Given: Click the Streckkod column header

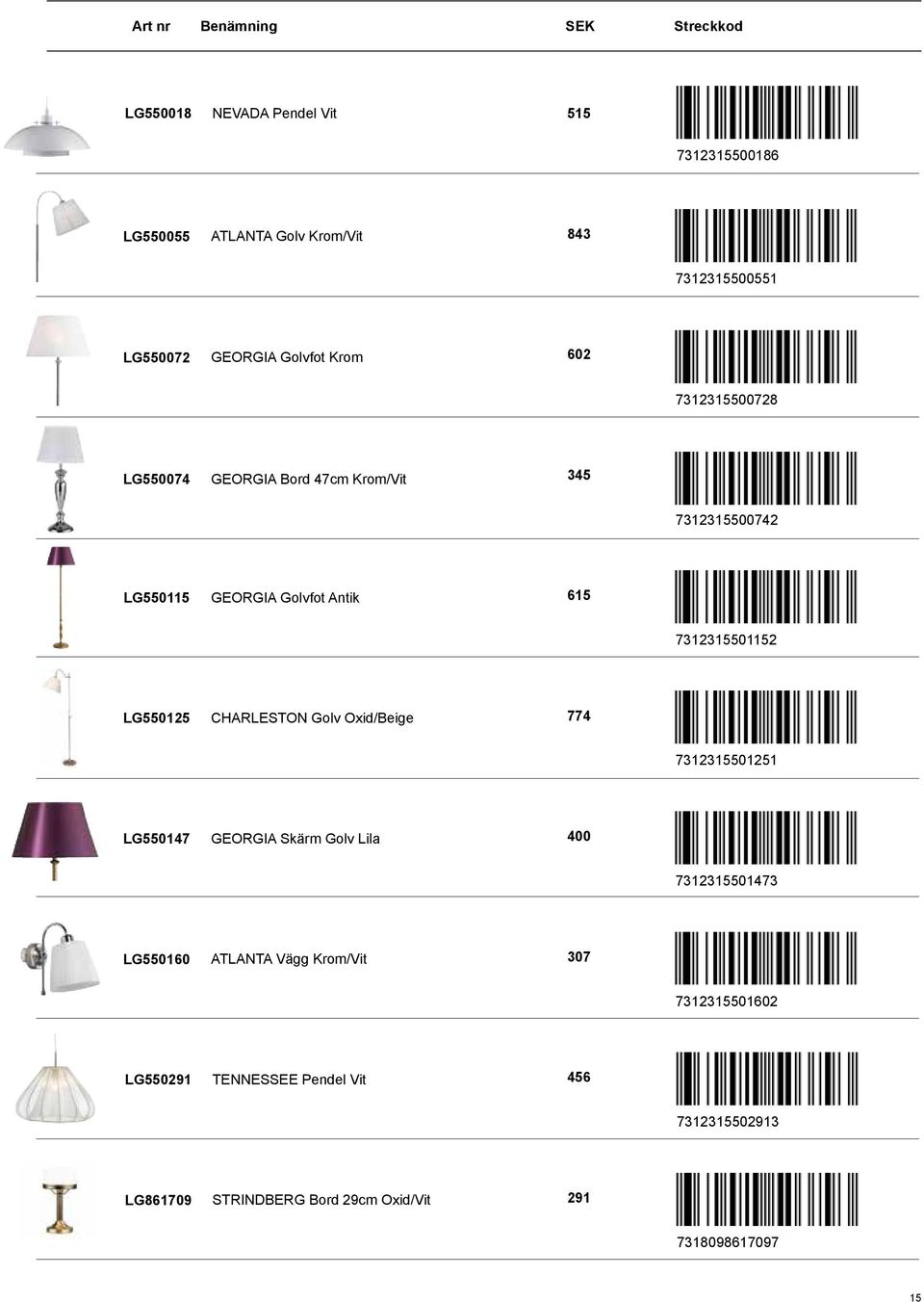Looking at the screenshot, I should click(x=708, y=27).
